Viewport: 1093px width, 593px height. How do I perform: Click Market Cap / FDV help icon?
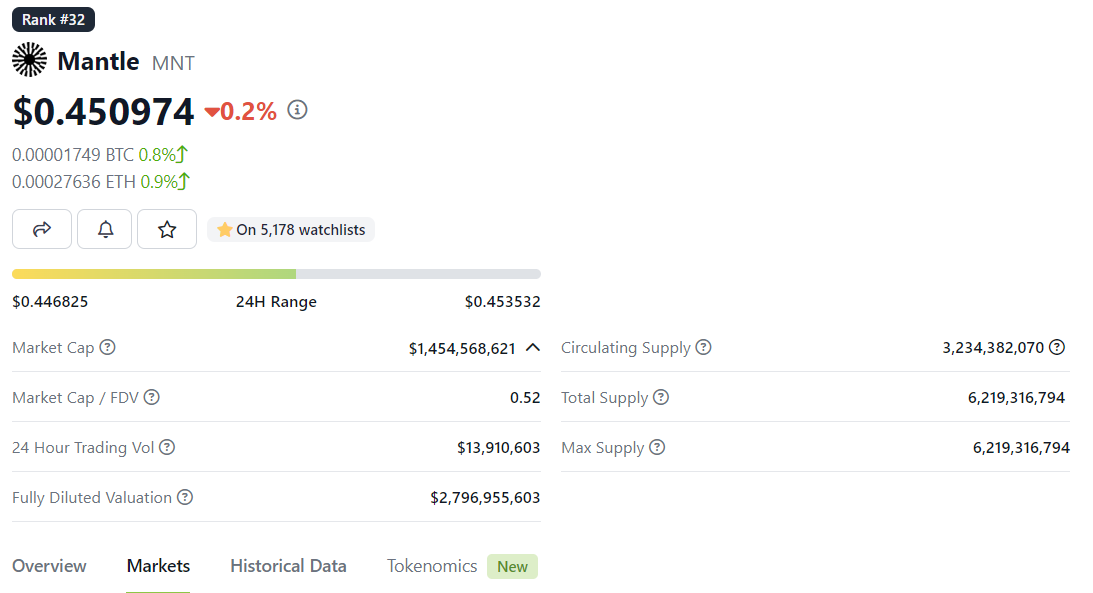point(151,397)
